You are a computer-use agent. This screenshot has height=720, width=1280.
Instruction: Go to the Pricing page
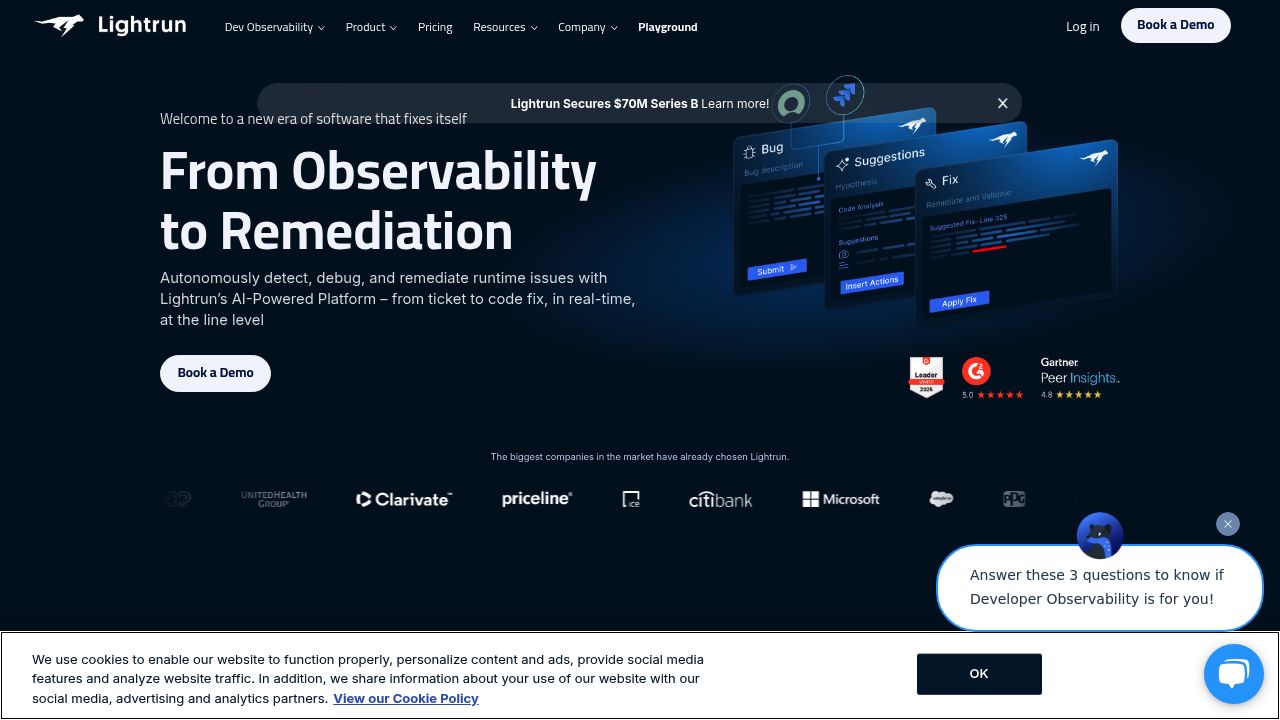(435, 27)
